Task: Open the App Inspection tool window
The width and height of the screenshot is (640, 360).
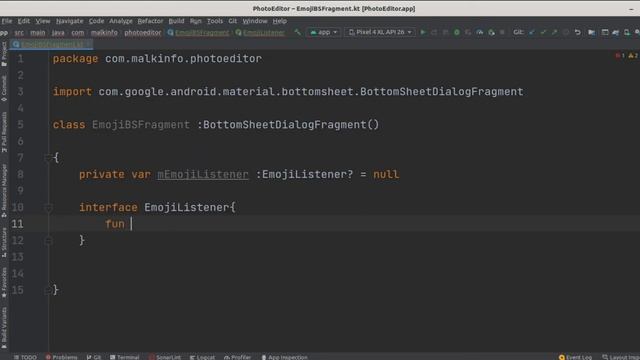Action: point(284,357)
